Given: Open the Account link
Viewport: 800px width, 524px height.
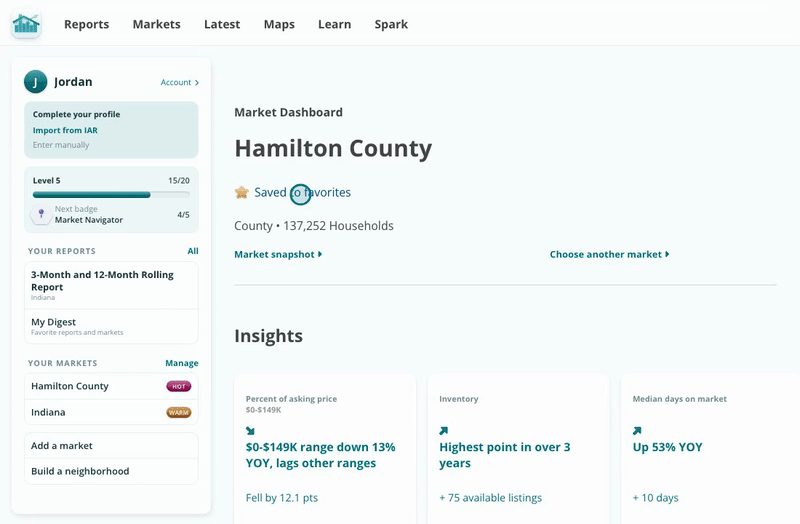Looking at the screenshot, I should pos(180,82).
